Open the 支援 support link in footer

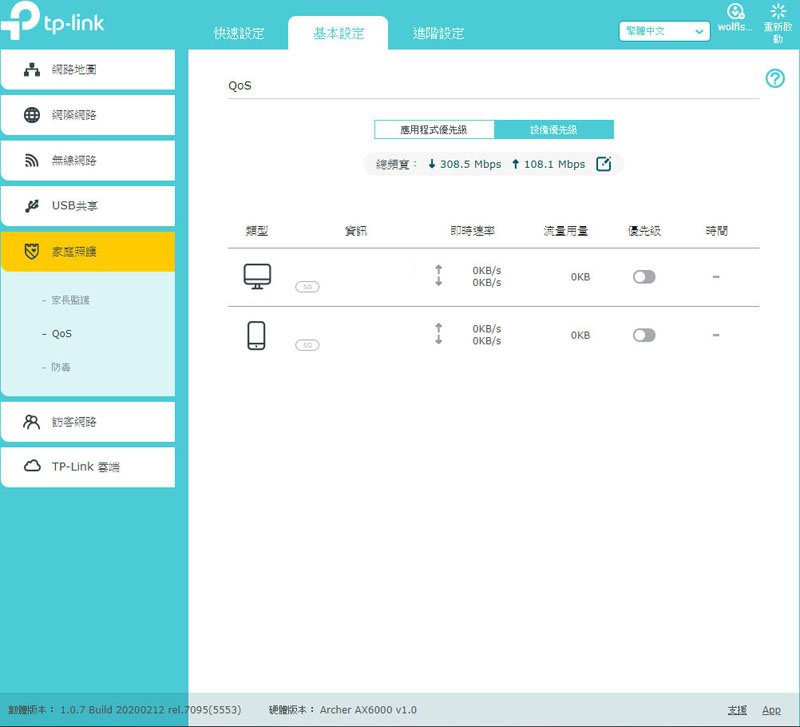pyautogui.click(x=737, y=710)
